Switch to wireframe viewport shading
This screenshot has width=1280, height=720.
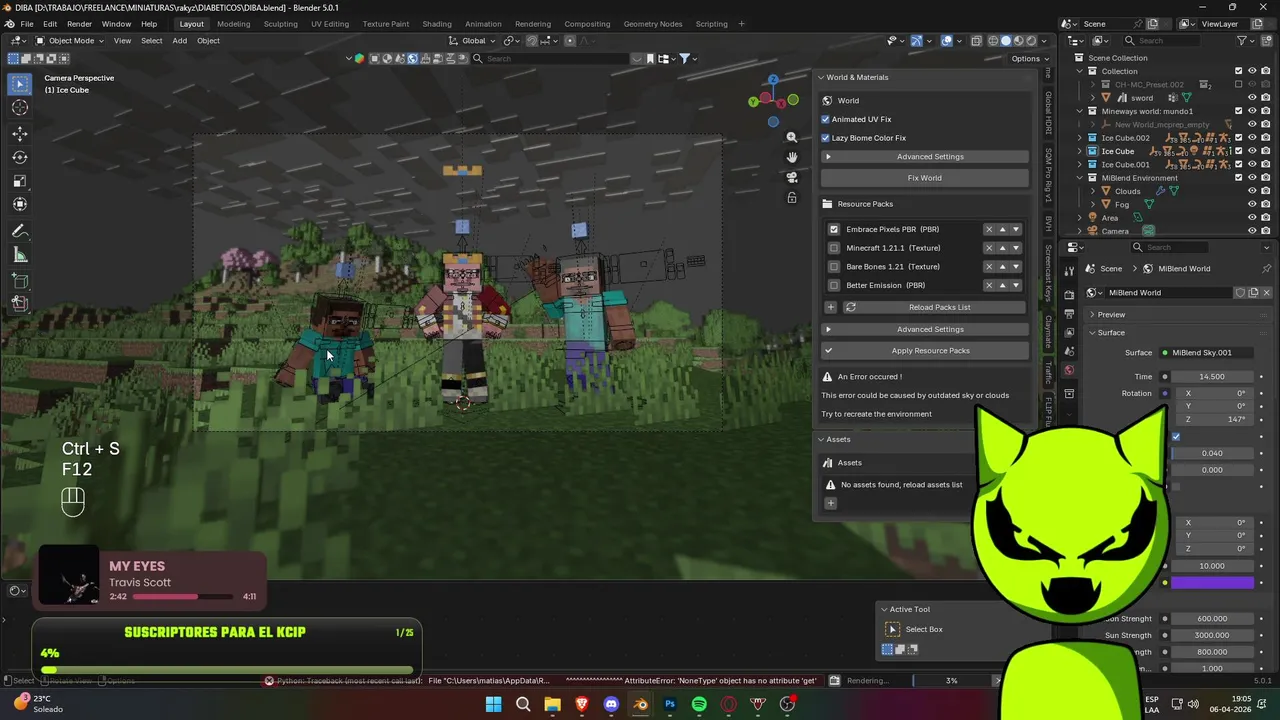[x=993, y=41]
